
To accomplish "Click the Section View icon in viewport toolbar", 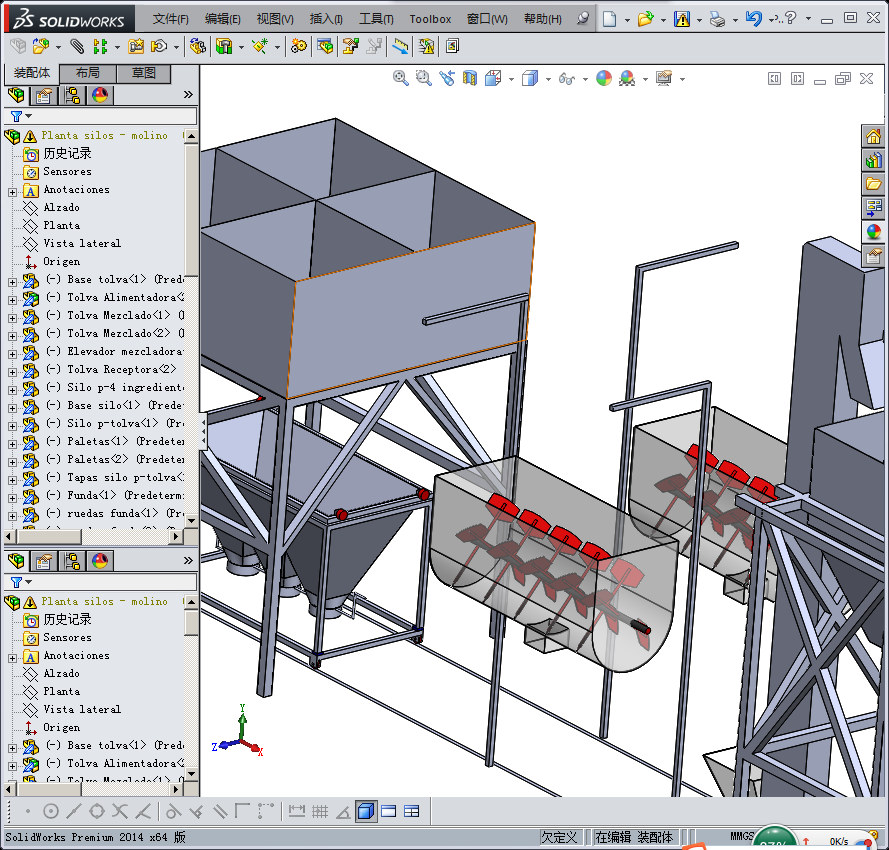I will (x=470, y=78).
